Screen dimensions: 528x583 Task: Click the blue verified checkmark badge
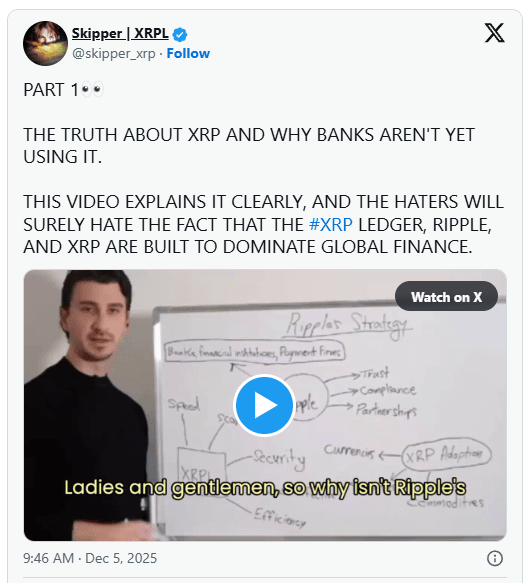pyautogui.click(x=180, y=35)
